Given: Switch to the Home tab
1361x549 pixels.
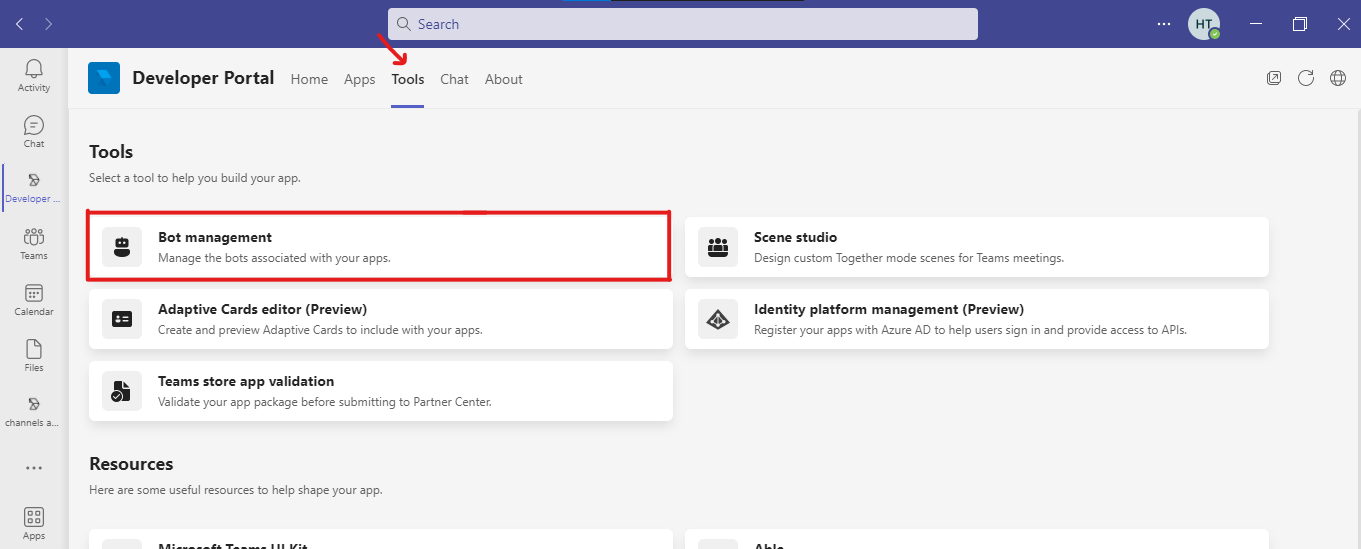Looking at the screenshot, I should tap(309, 79).
